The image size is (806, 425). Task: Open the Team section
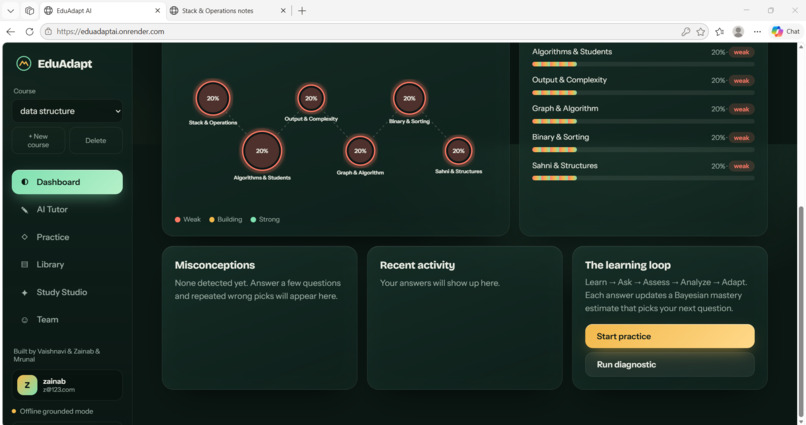tap(67, 320)
